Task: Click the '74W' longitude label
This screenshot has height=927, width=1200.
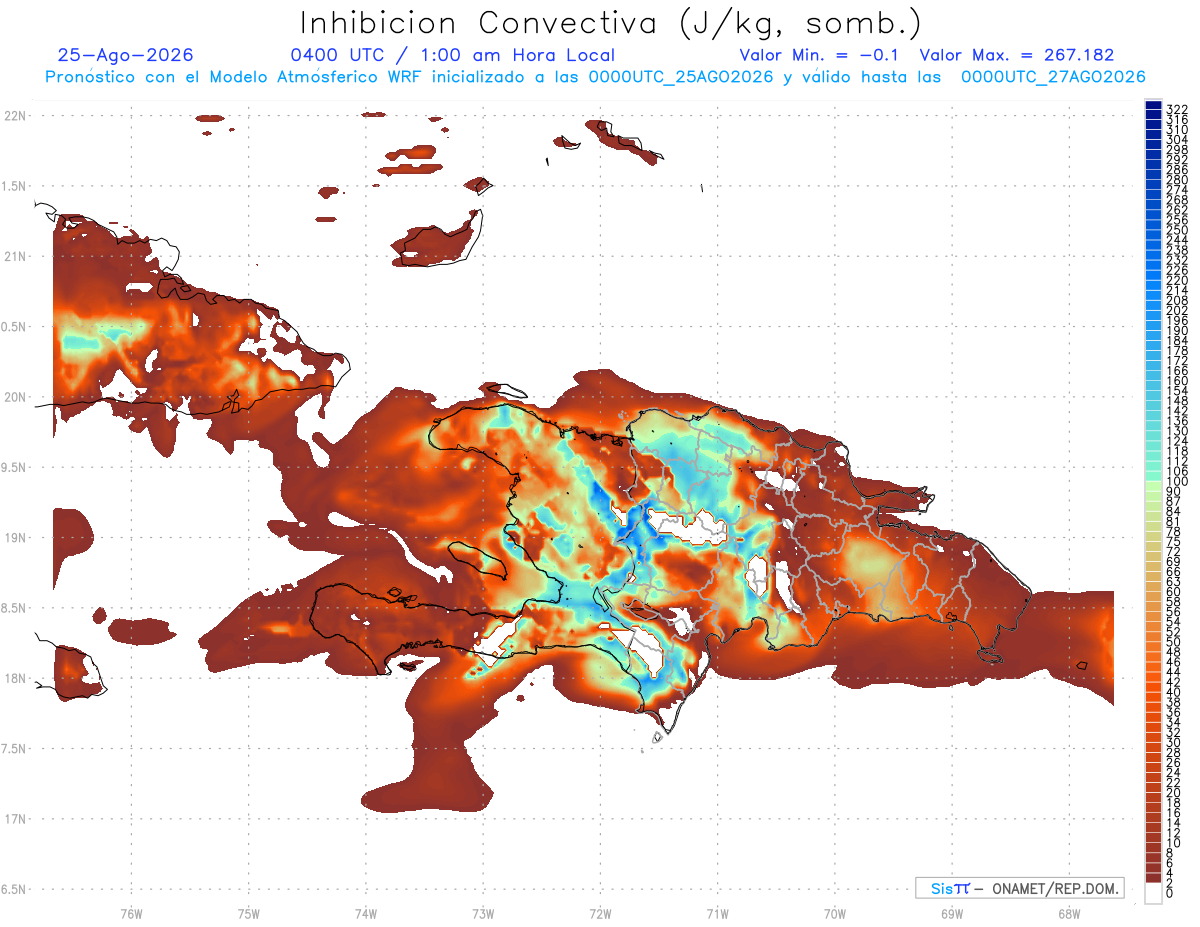Action: point(365,913)
